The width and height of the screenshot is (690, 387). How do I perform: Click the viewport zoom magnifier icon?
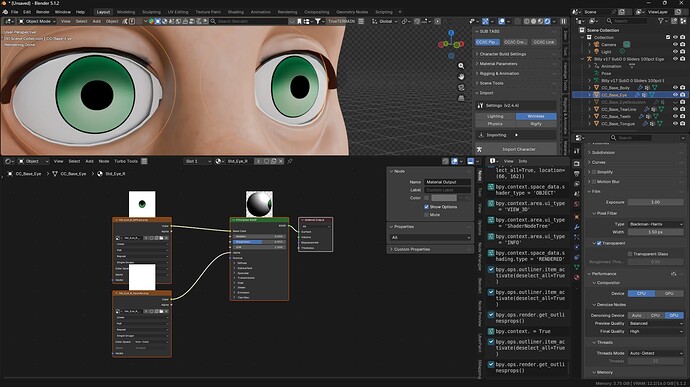tap(461, 66)
